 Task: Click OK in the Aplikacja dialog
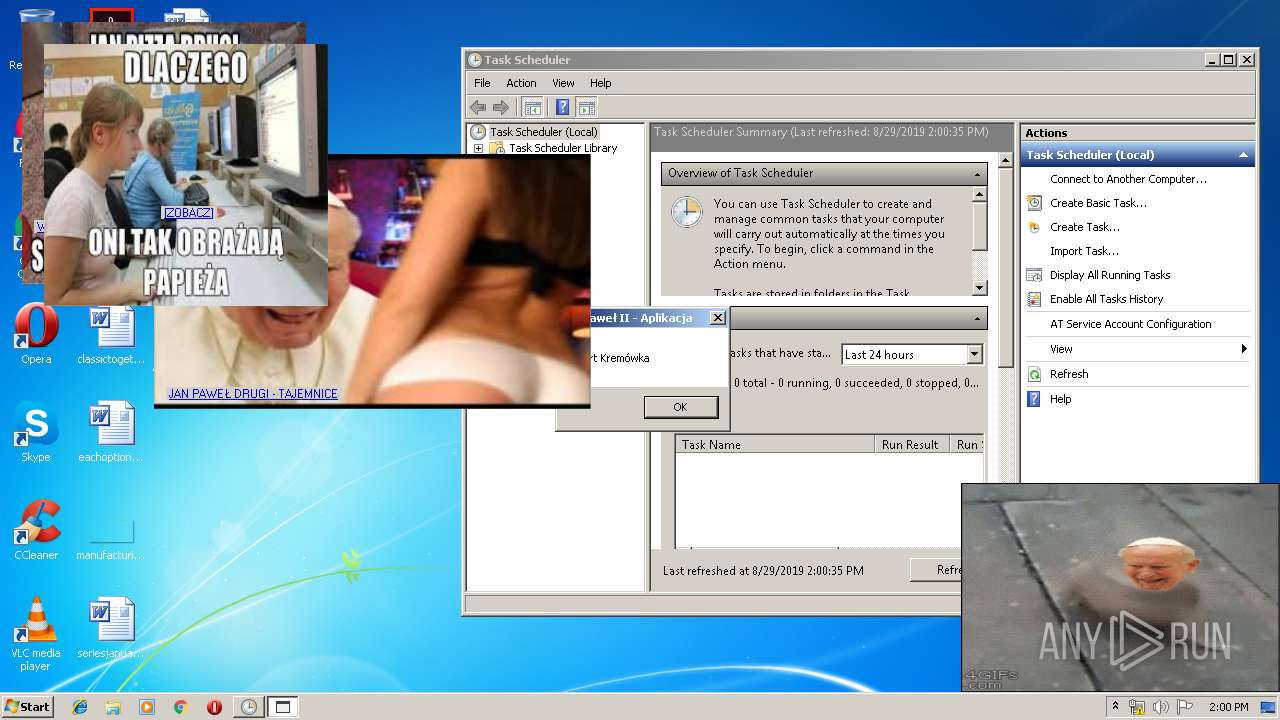(x=680, y=407)
